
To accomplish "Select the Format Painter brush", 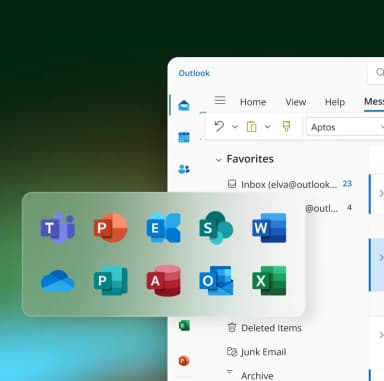I will (x=286, y=126).
